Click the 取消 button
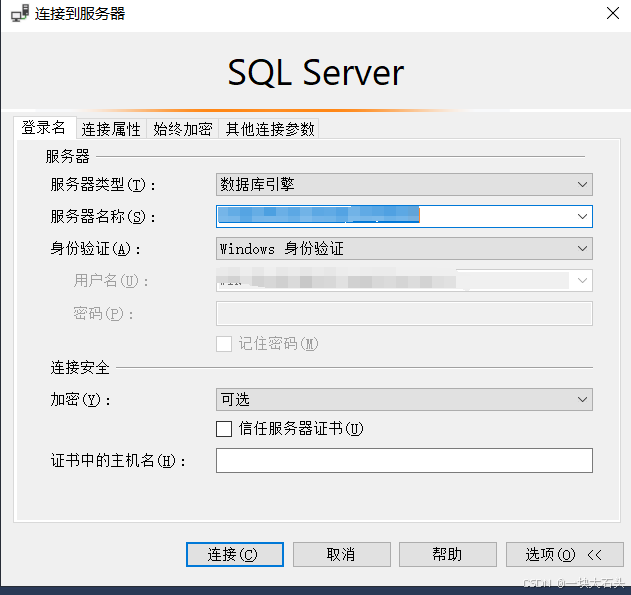Image resolution: width=631 pixels, height=595 pixels. coord(342,554)
